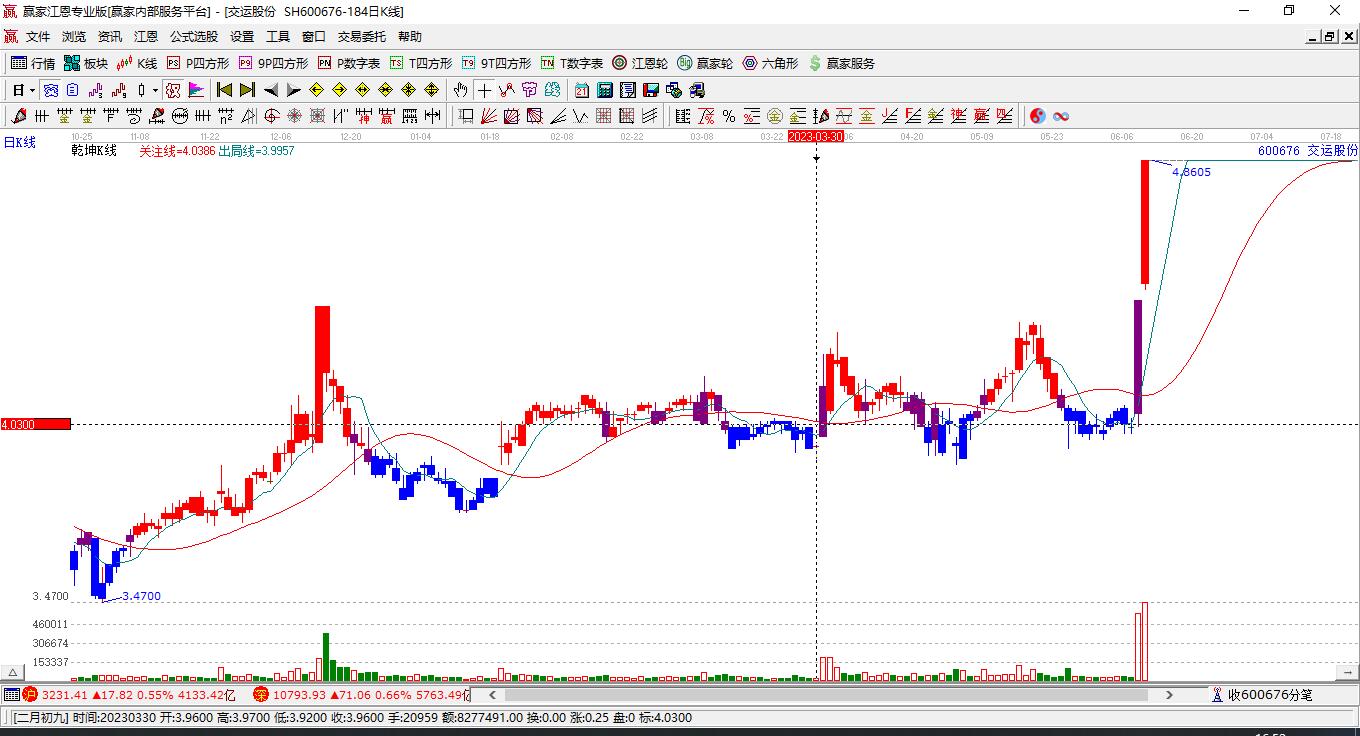Click the red pencil icon on the drawing toolbar
Image resolution: width=1360 pixels, height=736 pixels.
click(19, 116)
